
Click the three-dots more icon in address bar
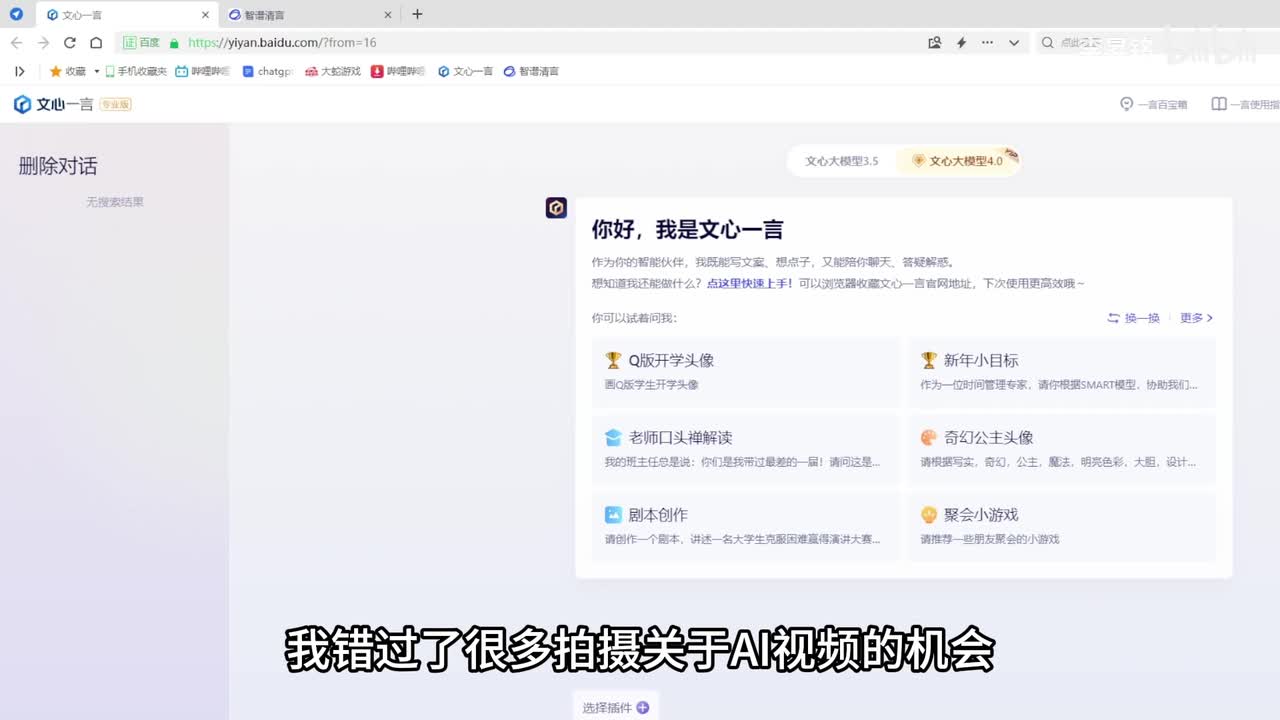click(987, 43)
